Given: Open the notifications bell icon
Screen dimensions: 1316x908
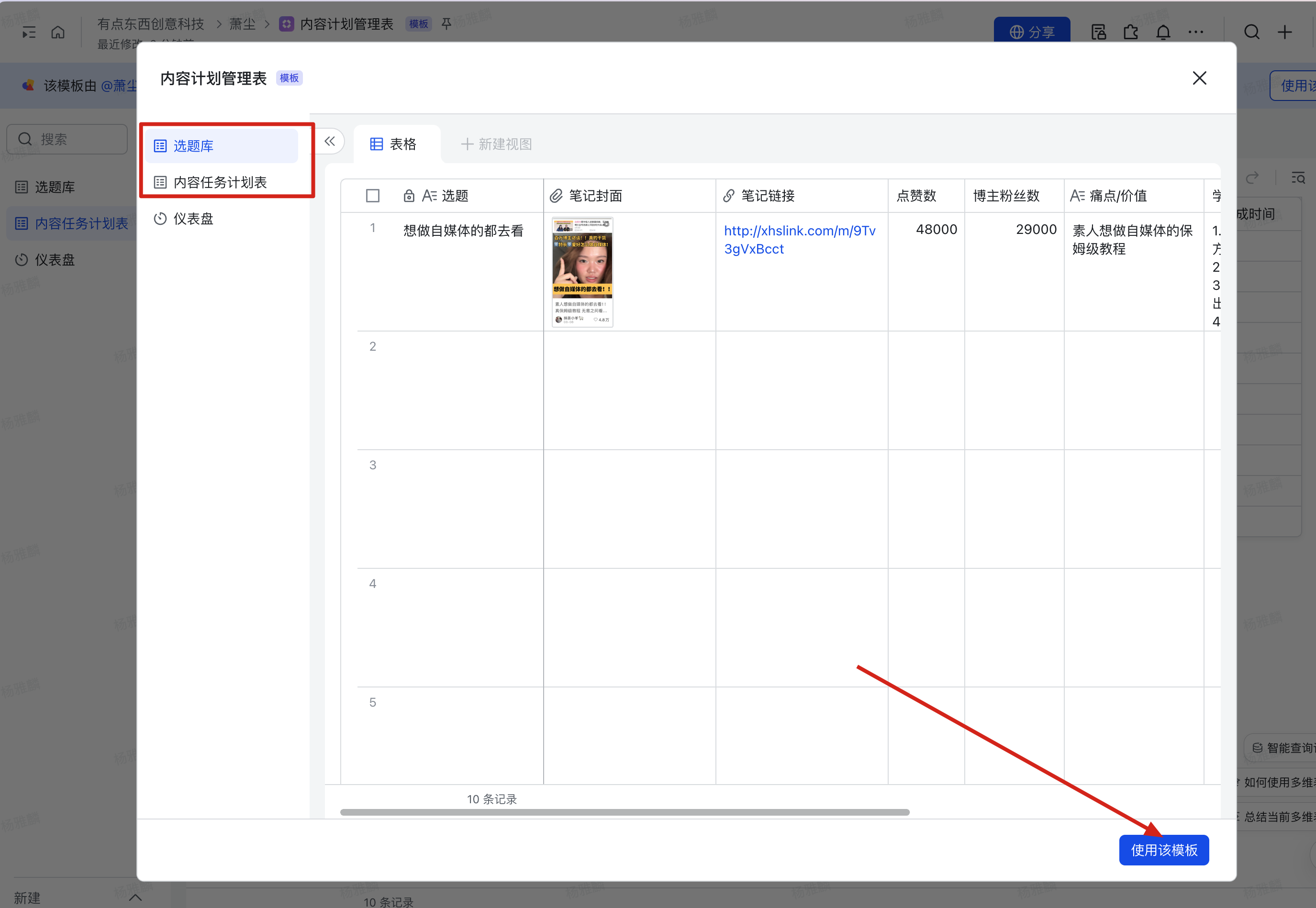Looking at the screenshot, I should (1163, 33).
